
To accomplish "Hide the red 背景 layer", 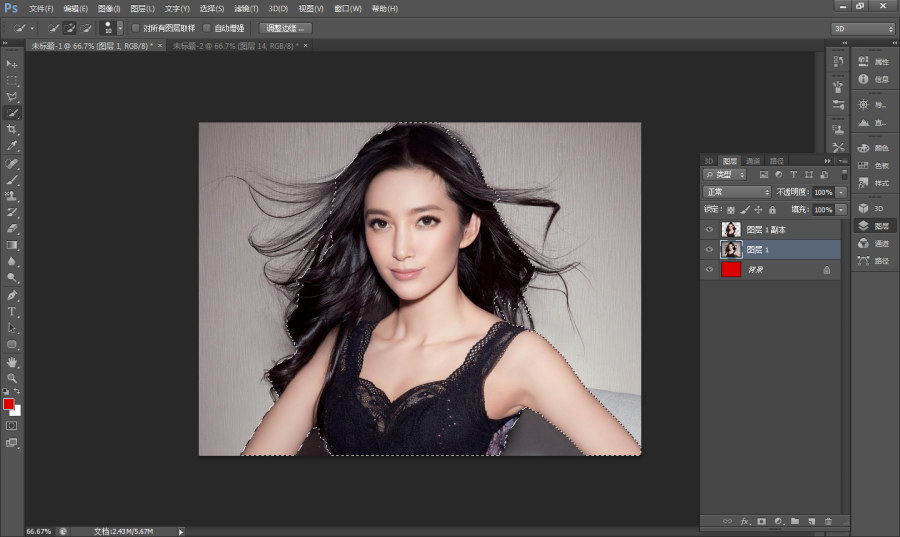I will [709, 270].
